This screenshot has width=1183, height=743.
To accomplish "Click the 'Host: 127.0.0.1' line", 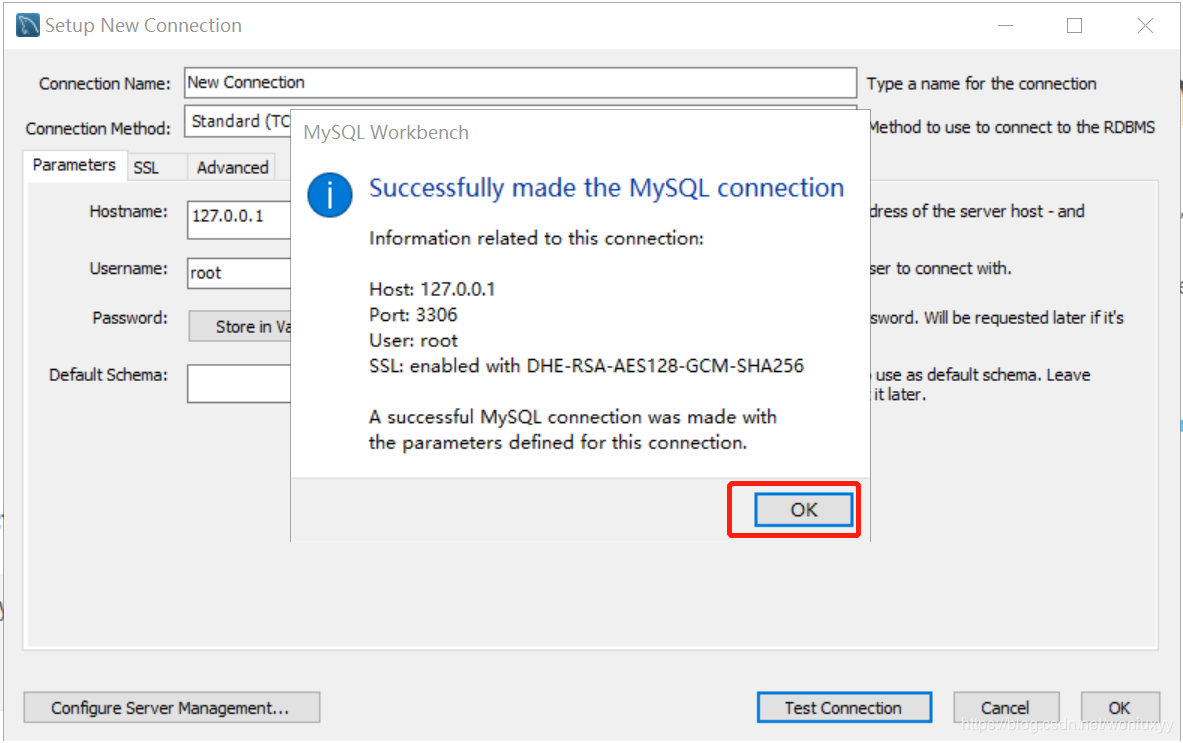I will pyautogui.click(x=432, y=289).
